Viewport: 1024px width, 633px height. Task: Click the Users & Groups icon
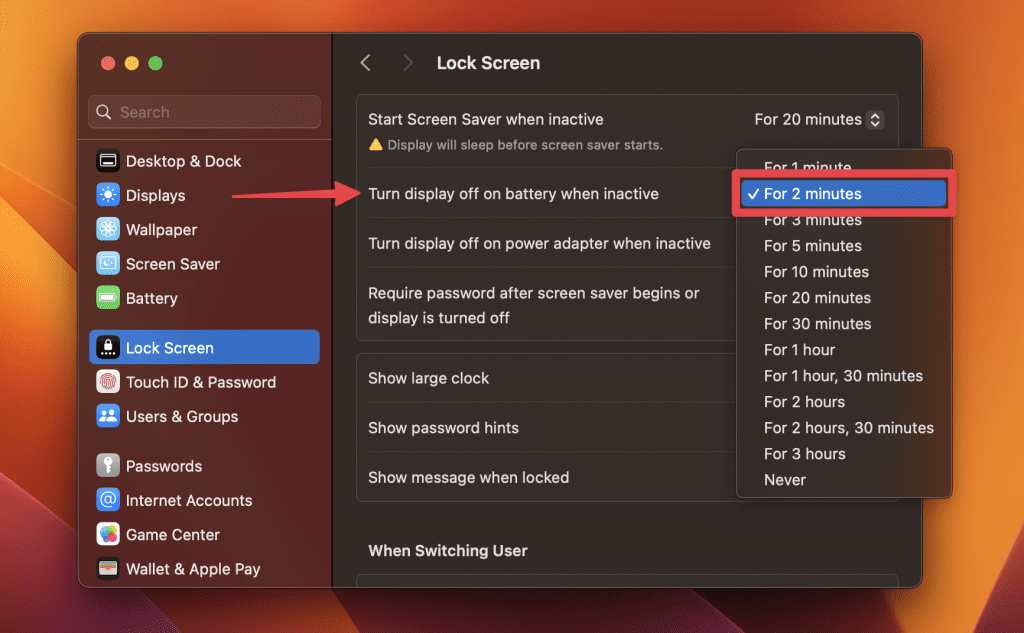(108, 416)
